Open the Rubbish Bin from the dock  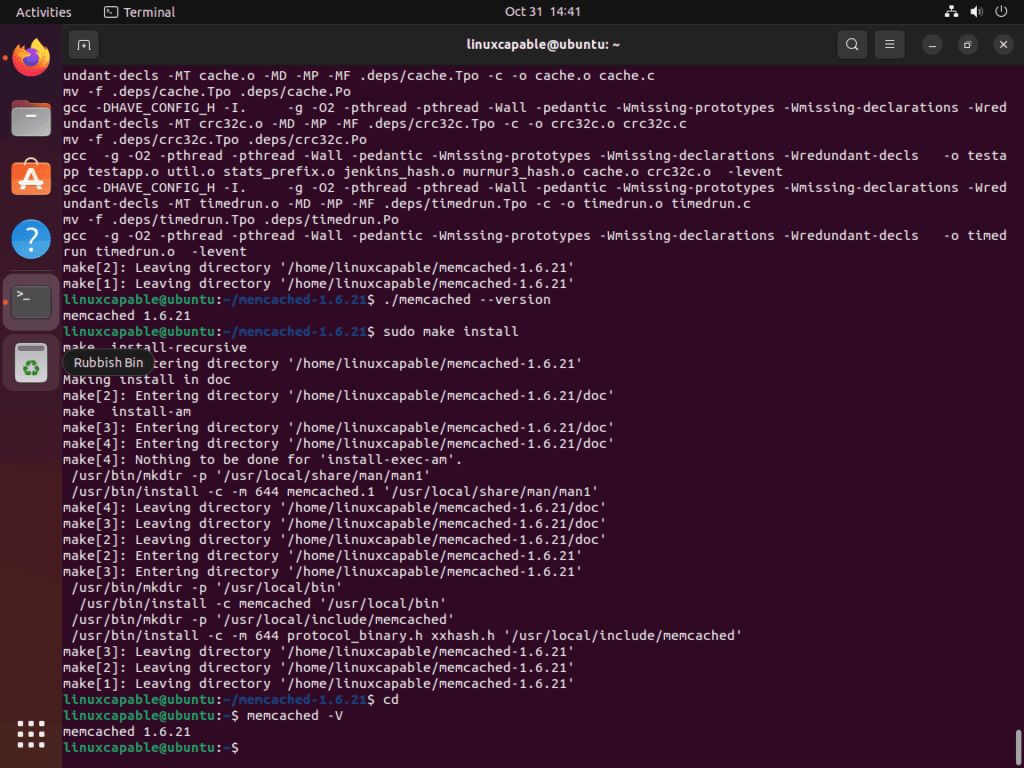tap(31, 363)
